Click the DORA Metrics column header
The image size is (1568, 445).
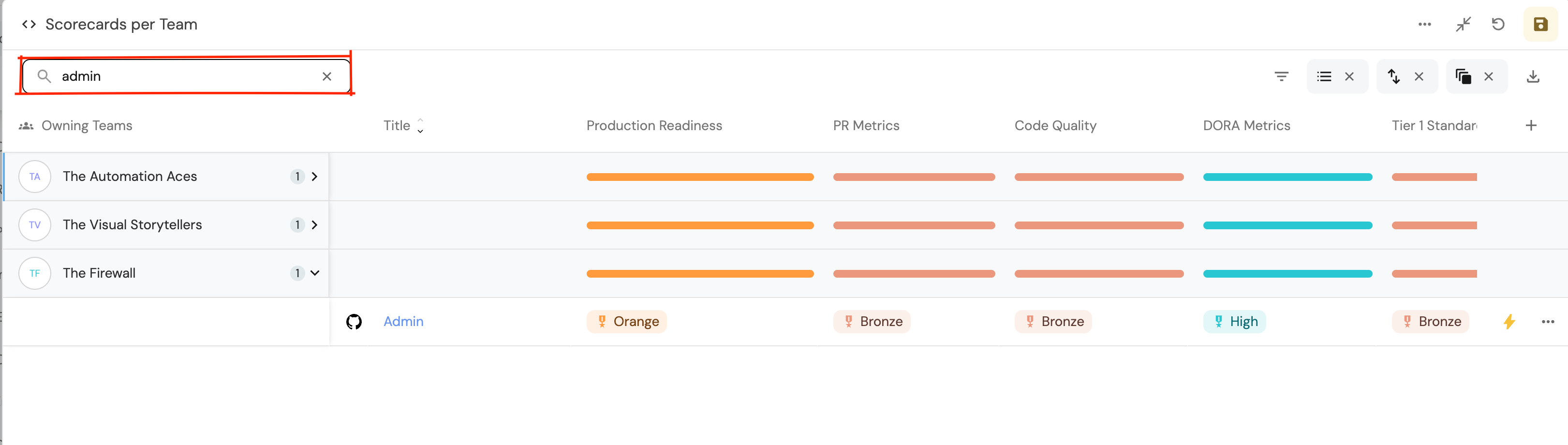[1246, 126]
